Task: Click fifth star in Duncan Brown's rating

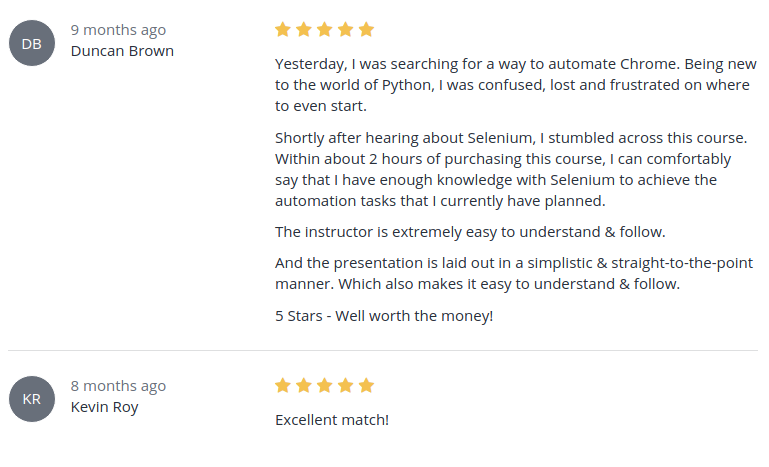Action: [x=366, y=29]
